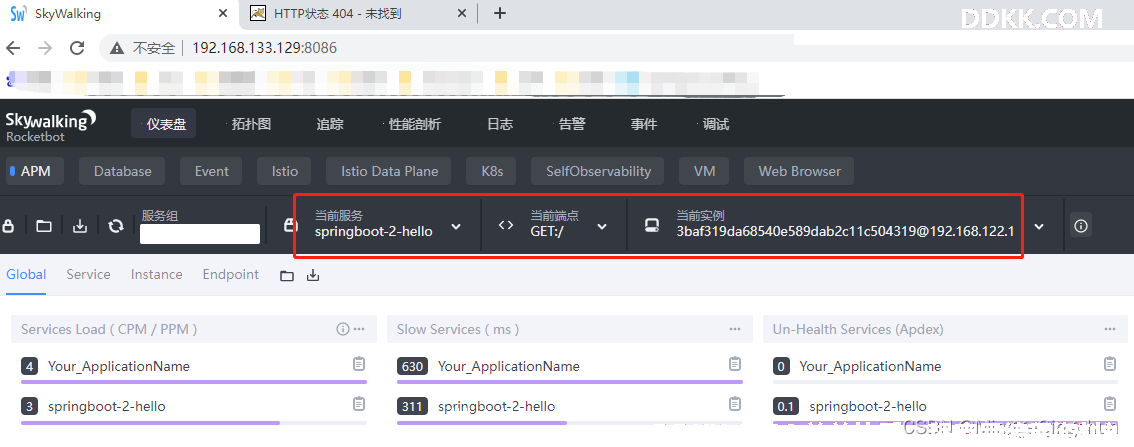Switch to the Instance tab
Screen dimensions: 1134x447
[156, 274]
